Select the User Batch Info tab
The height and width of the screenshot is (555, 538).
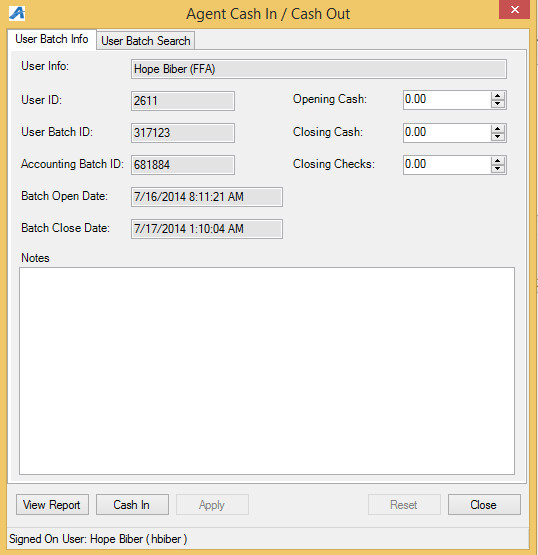coord(52,39)
